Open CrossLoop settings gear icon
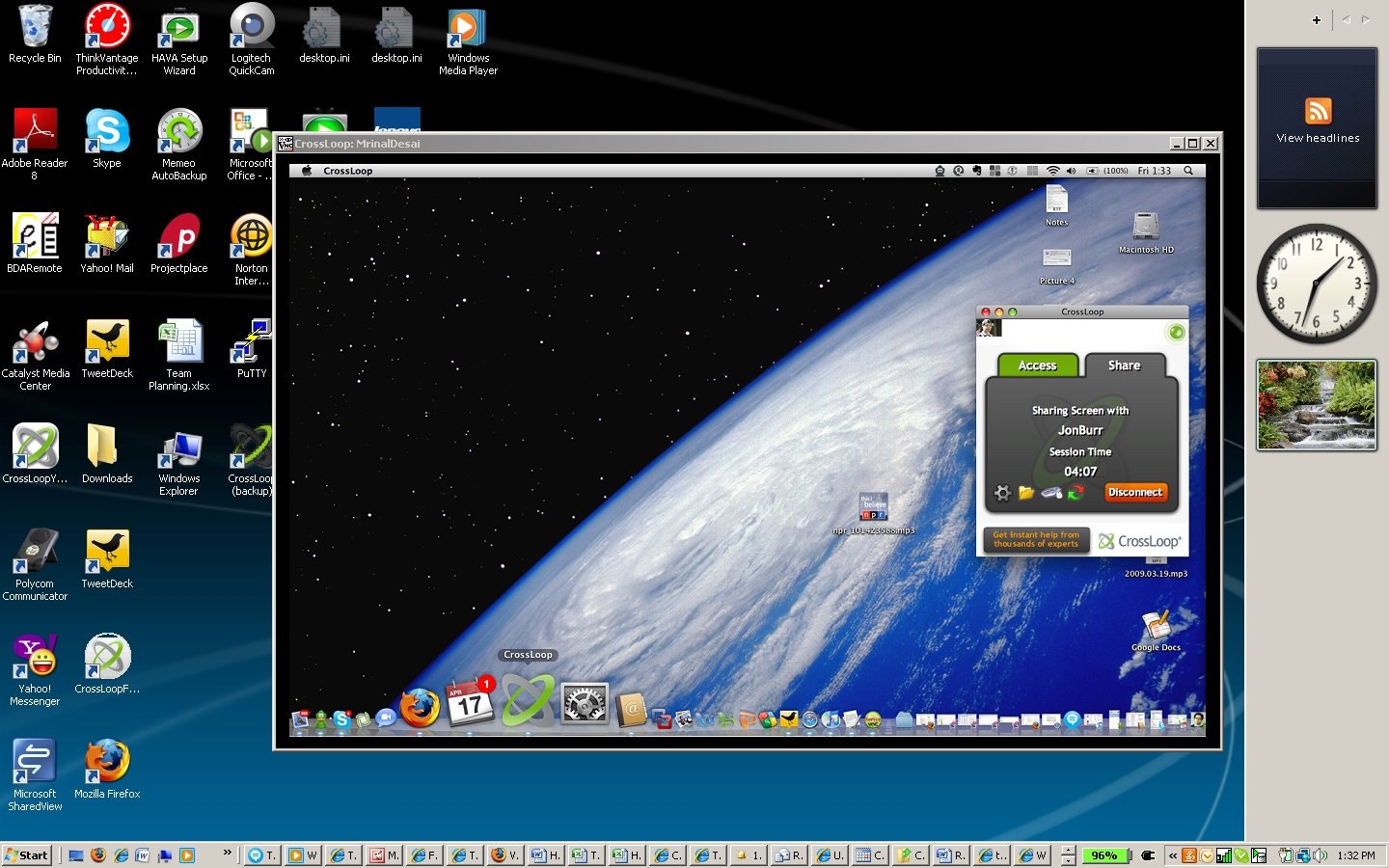1389x868 pixels. [x=1002, y=493]
